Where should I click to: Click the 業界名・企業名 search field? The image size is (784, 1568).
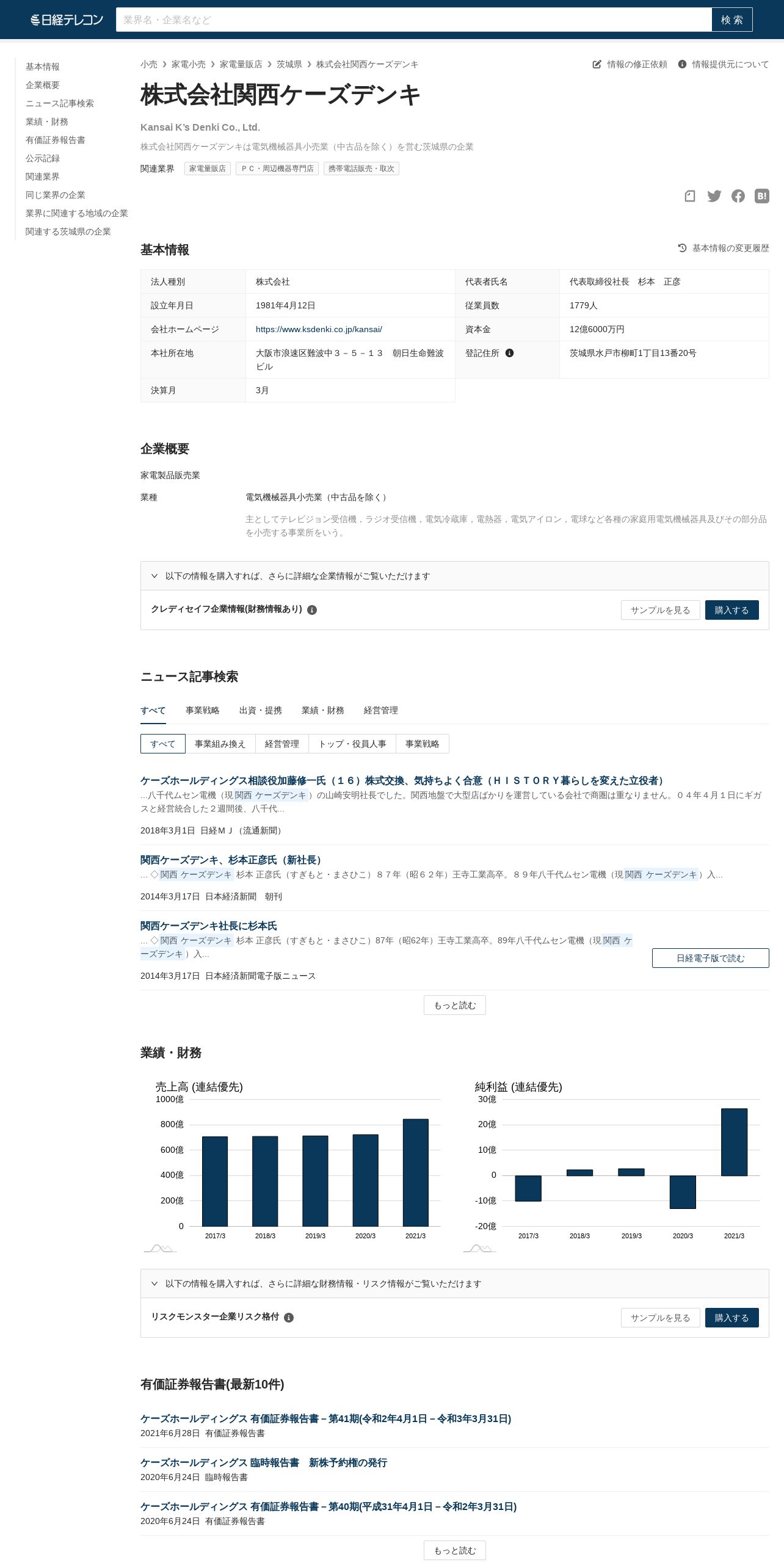[x=414, y=20]
